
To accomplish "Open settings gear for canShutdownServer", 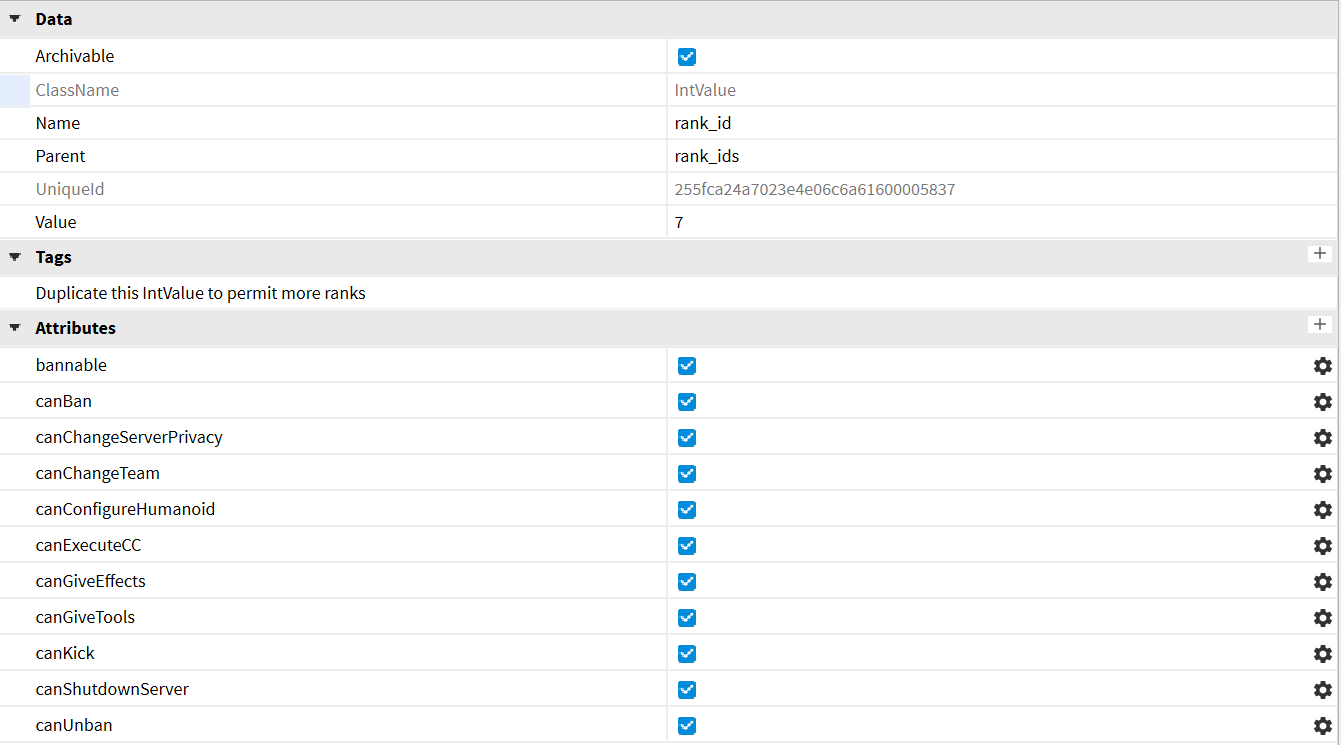I will [x=1322, y=689].
